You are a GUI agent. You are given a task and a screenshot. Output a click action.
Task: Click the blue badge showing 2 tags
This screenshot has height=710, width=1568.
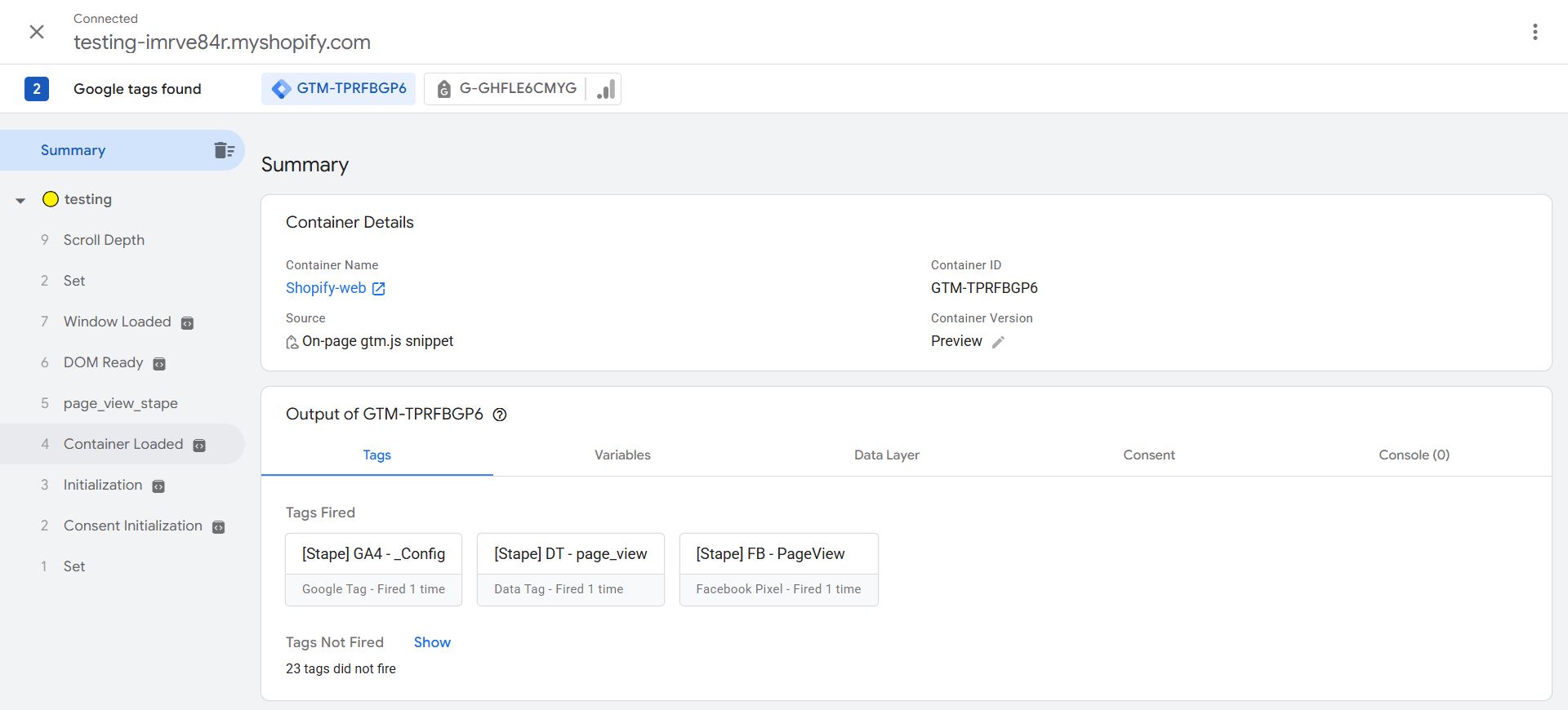click(x=37, y=89)
